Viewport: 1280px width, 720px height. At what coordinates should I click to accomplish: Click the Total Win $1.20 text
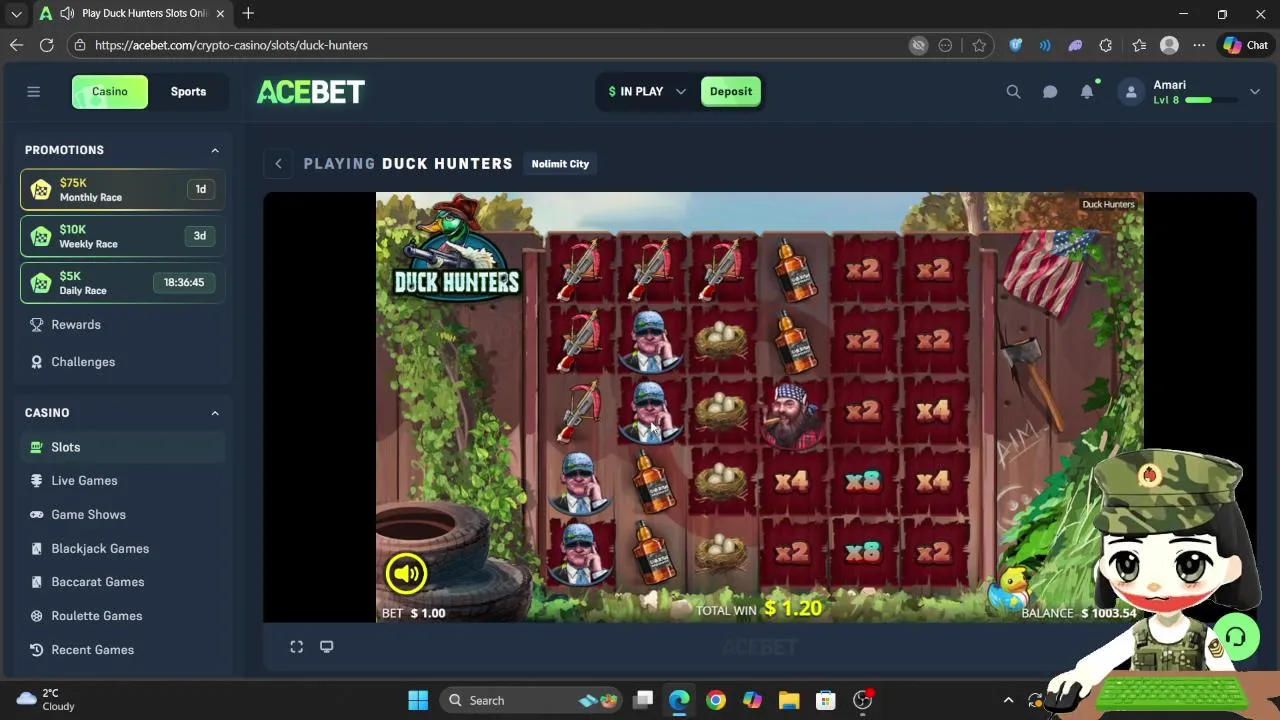(x=759, y=608)
